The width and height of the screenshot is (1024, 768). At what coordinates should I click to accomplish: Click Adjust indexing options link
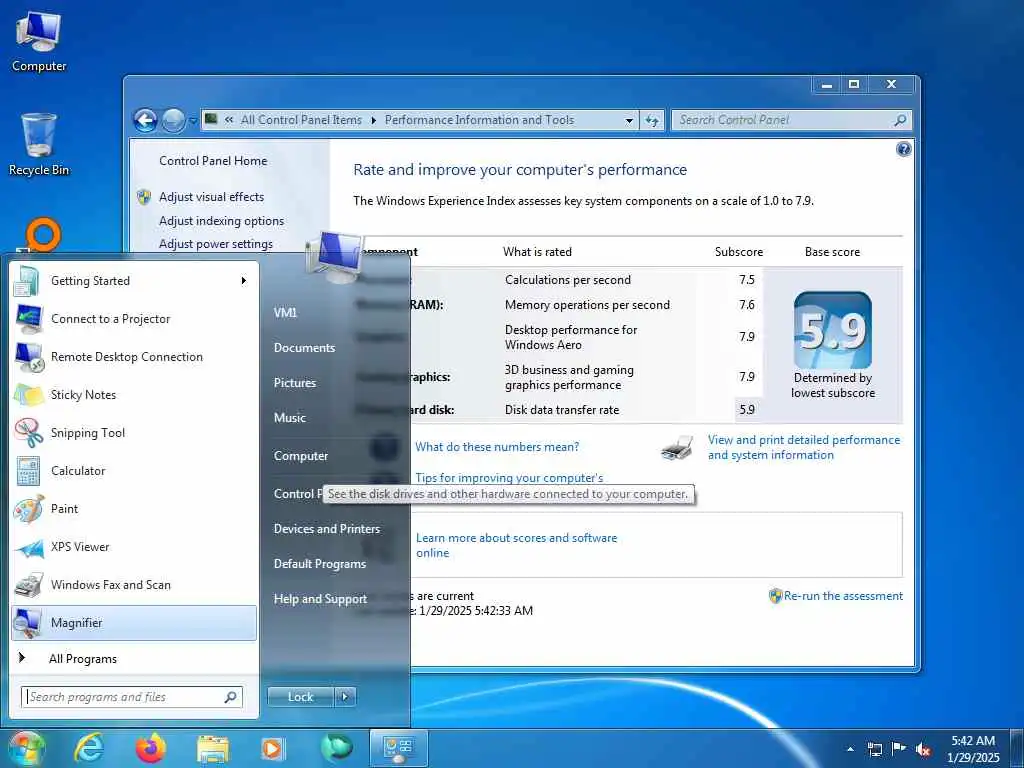[x=221, y=221]
